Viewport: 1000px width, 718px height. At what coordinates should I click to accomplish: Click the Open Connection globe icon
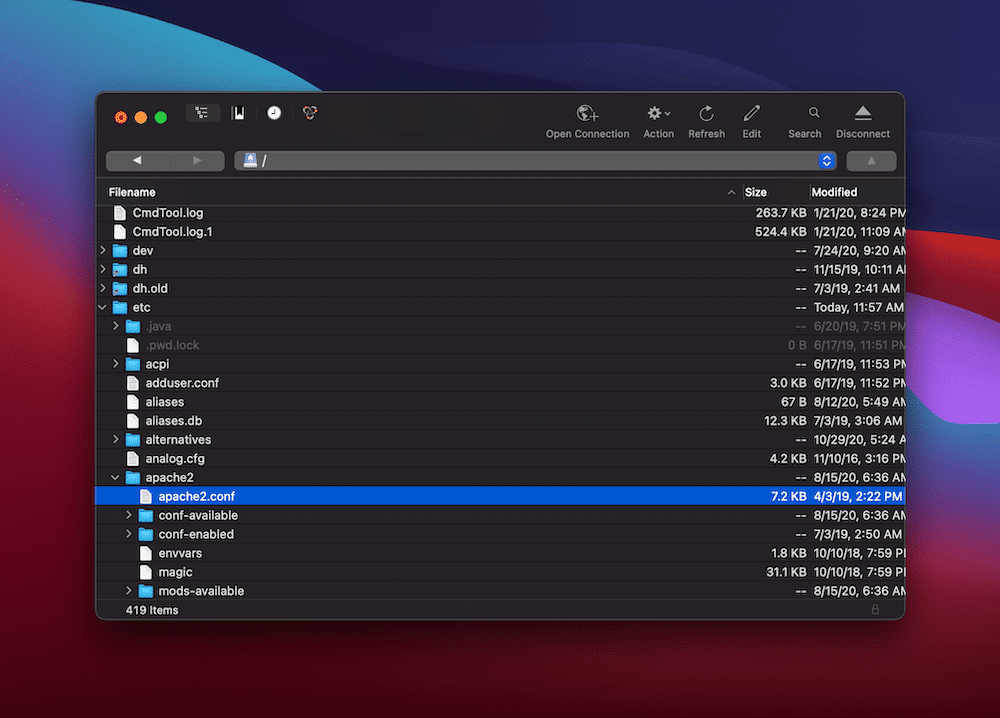587,113
